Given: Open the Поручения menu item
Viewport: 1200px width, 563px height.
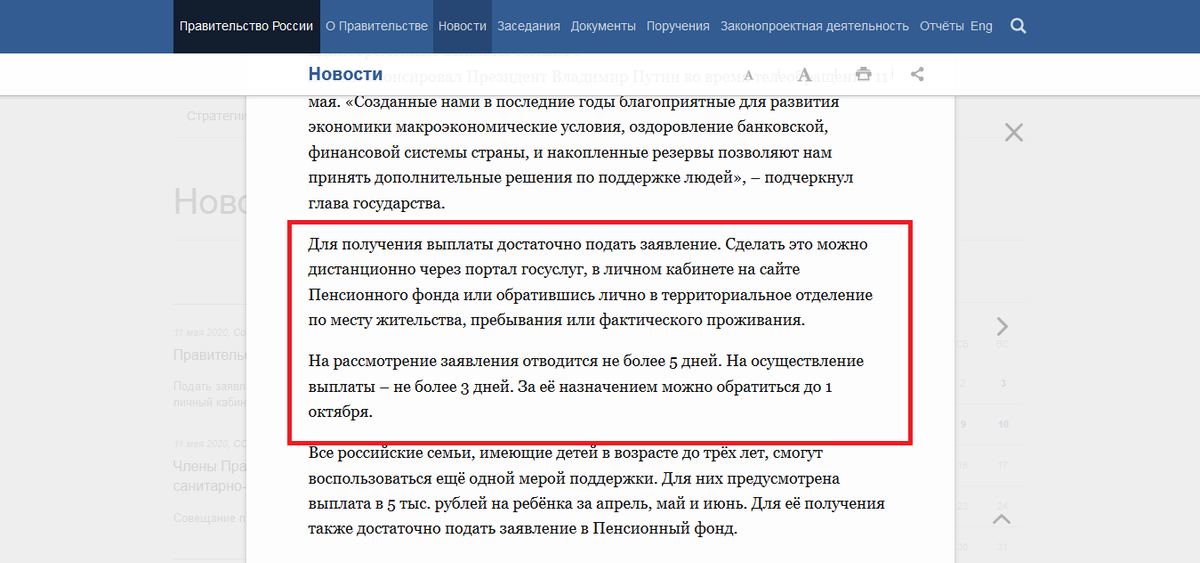Looking at the screenshot, I should click(678, 26).
